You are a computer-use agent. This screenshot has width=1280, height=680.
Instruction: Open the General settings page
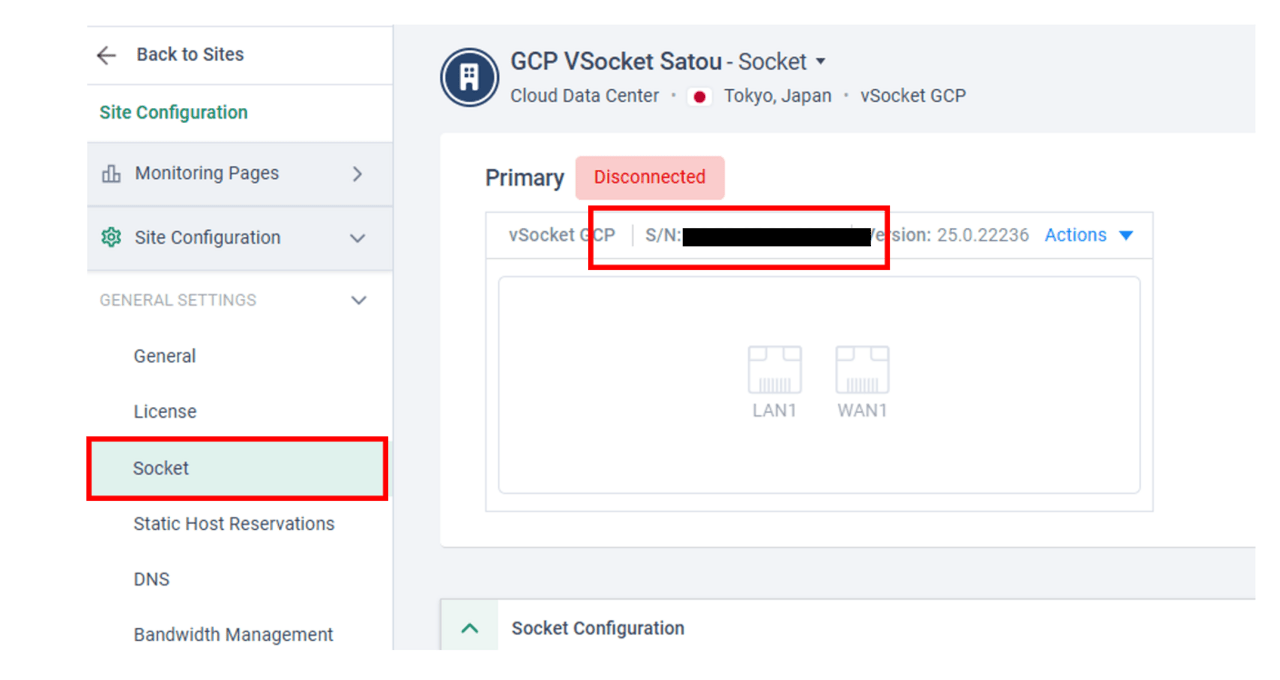(x=165, y=356)
